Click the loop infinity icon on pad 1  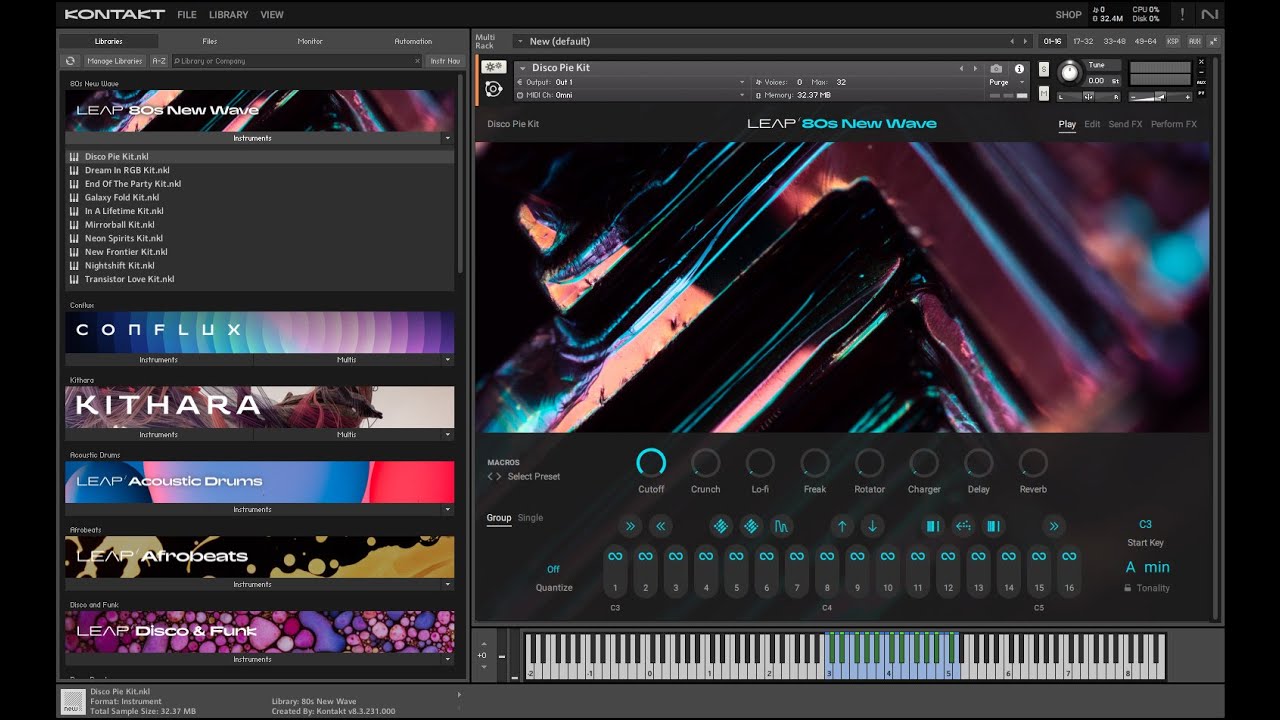[x=615, y=556]
